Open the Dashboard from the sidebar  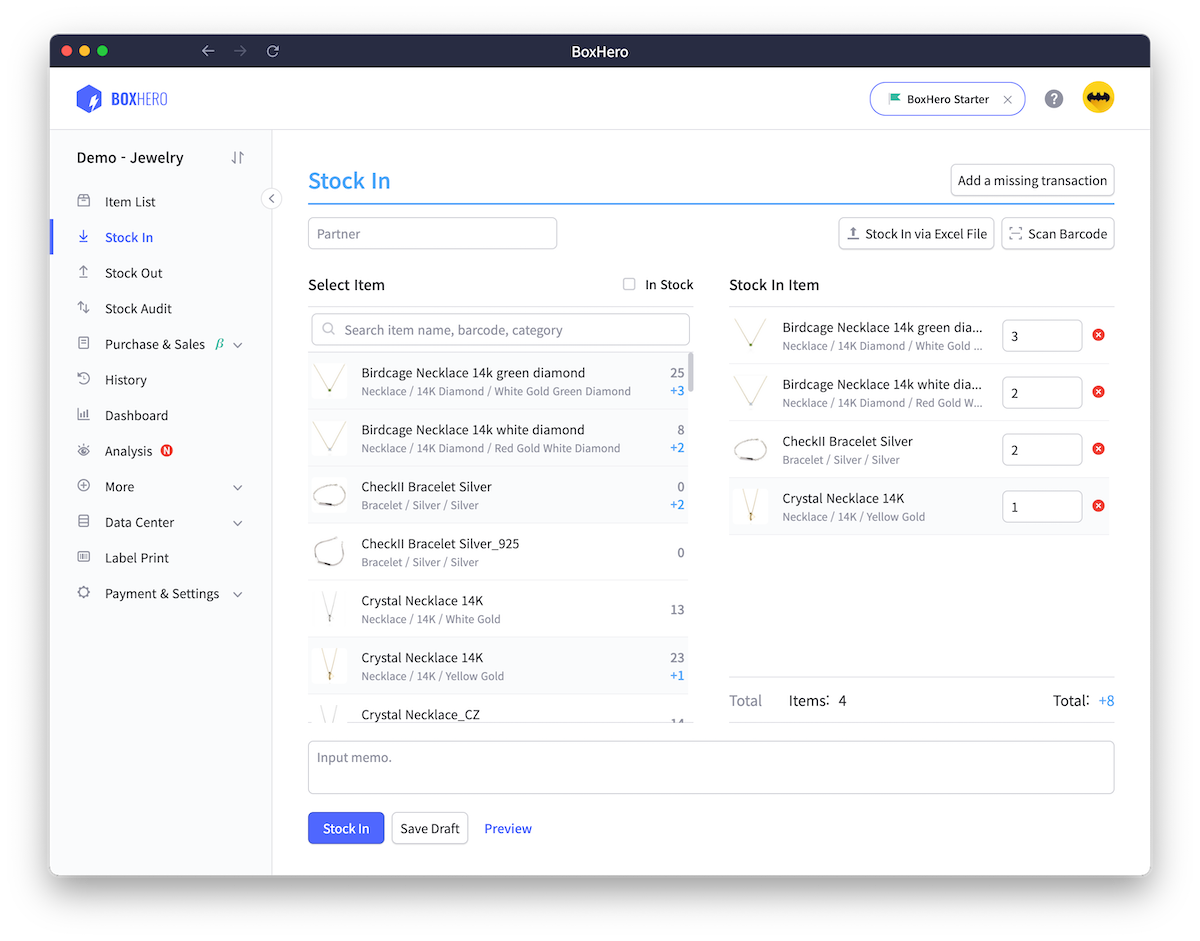[135, 415]
